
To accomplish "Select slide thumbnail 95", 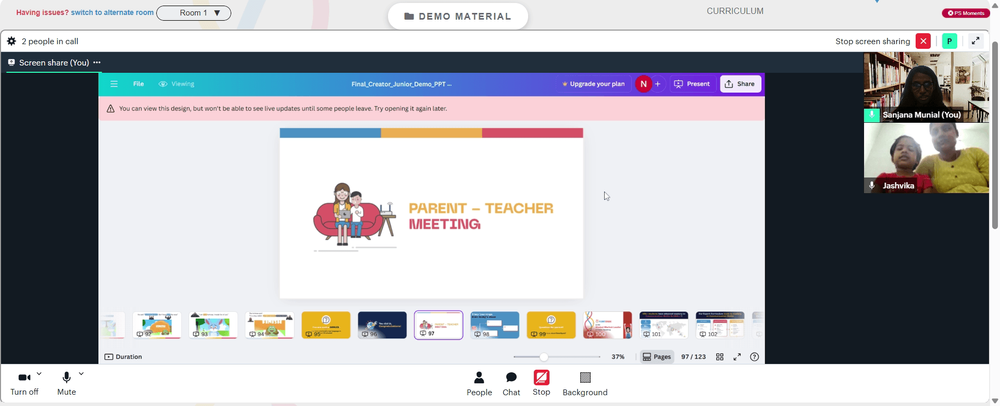I will coord(326,325).
